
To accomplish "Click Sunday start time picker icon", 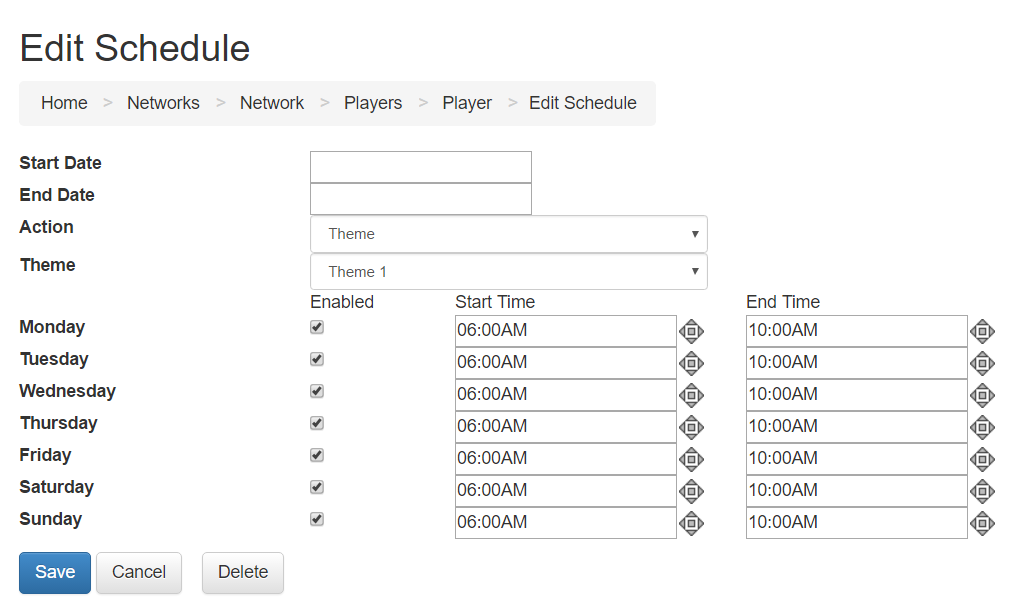I will coord(691,523).
